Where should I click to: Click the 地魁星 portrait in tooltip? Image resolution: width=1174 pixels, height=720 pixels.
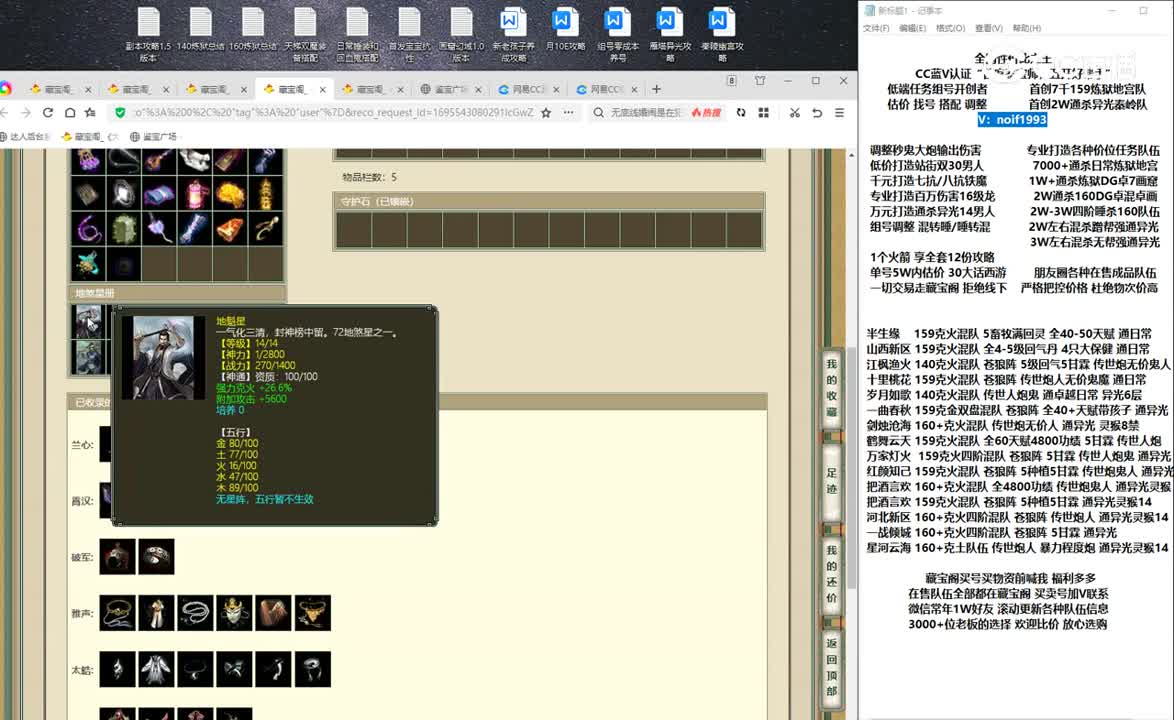(163, 358)
